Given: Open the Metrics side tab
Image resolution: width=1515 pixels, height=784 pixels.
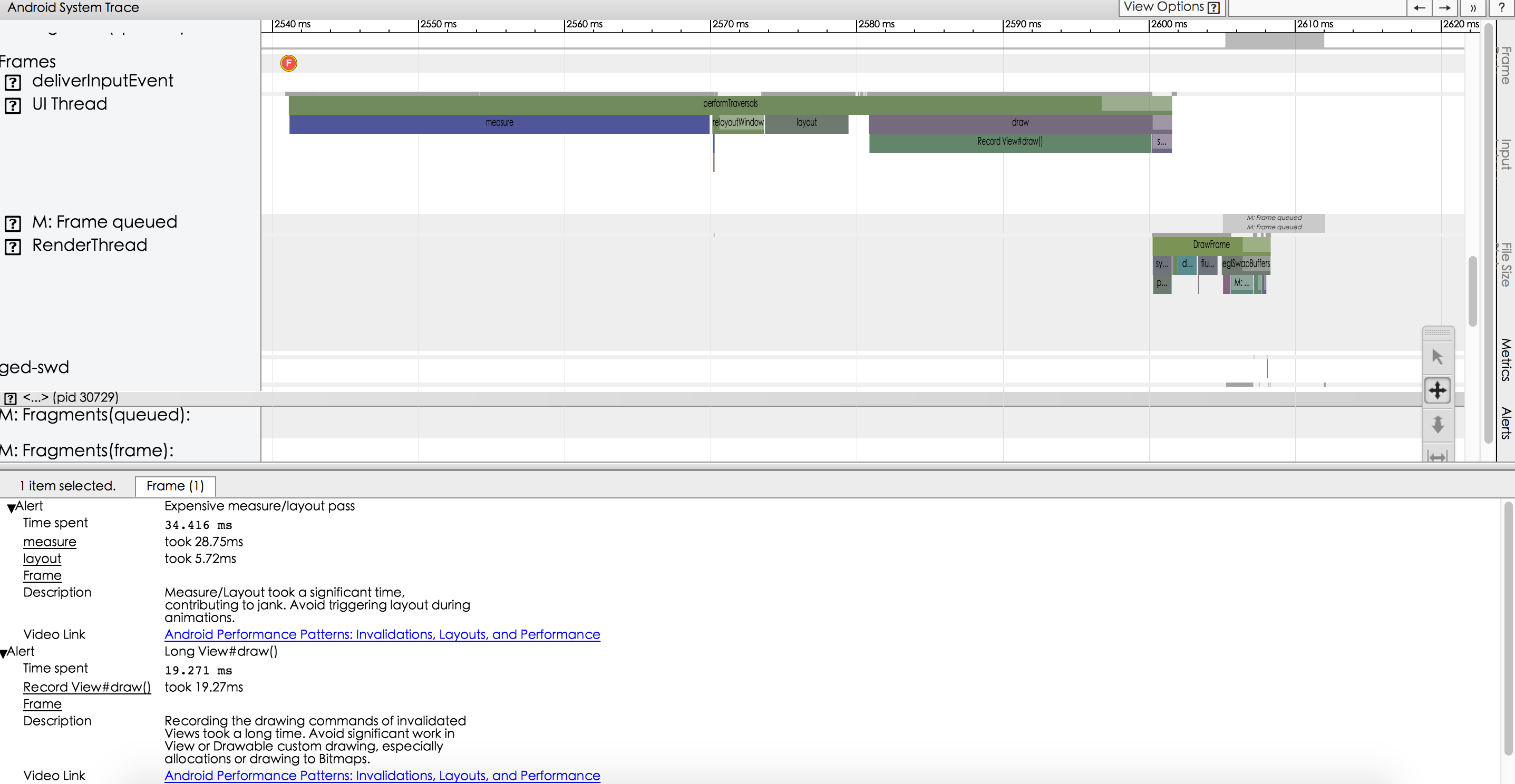Looking at the screenshot, I should (1506, 360).
